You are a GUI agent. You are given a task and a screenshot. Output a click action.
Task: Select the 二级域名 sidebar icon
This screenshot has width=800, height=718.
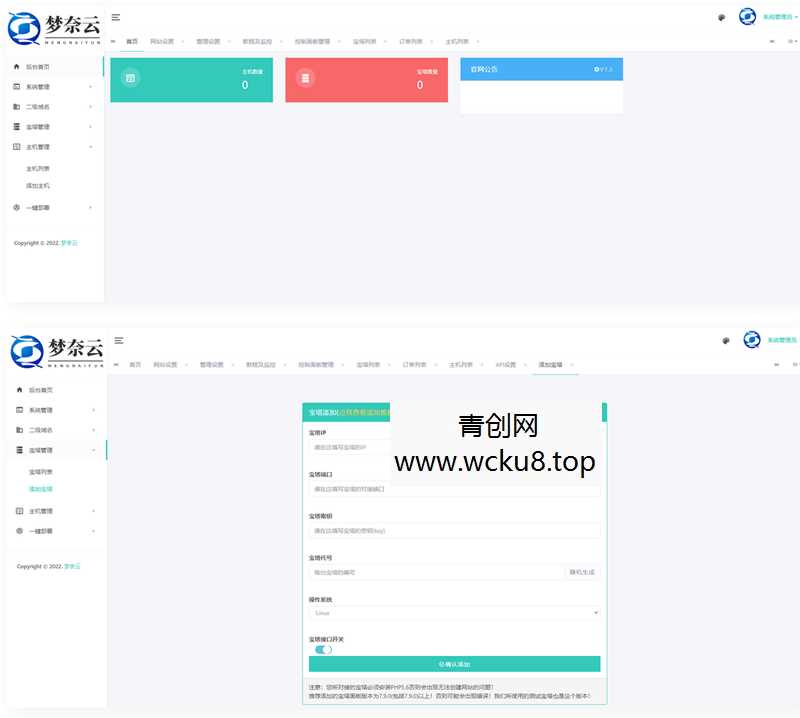point(15,106)
